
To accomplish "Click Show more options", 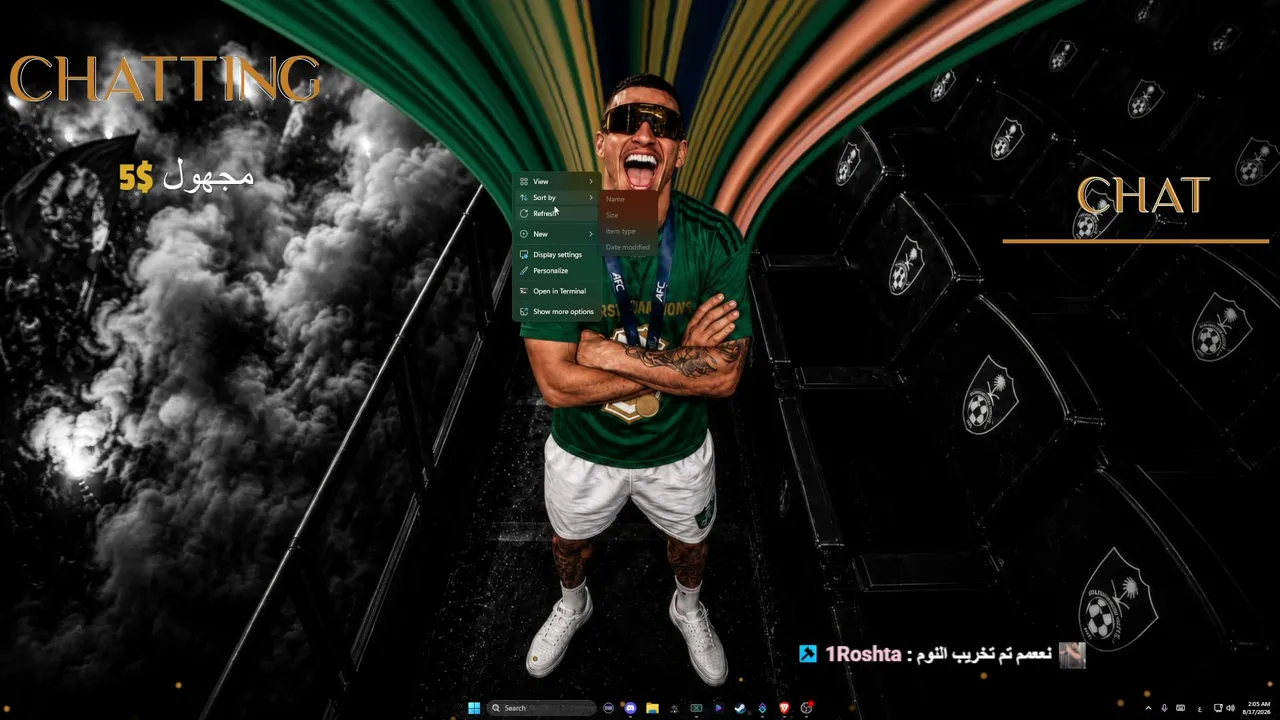I will (x=557, y=311).
